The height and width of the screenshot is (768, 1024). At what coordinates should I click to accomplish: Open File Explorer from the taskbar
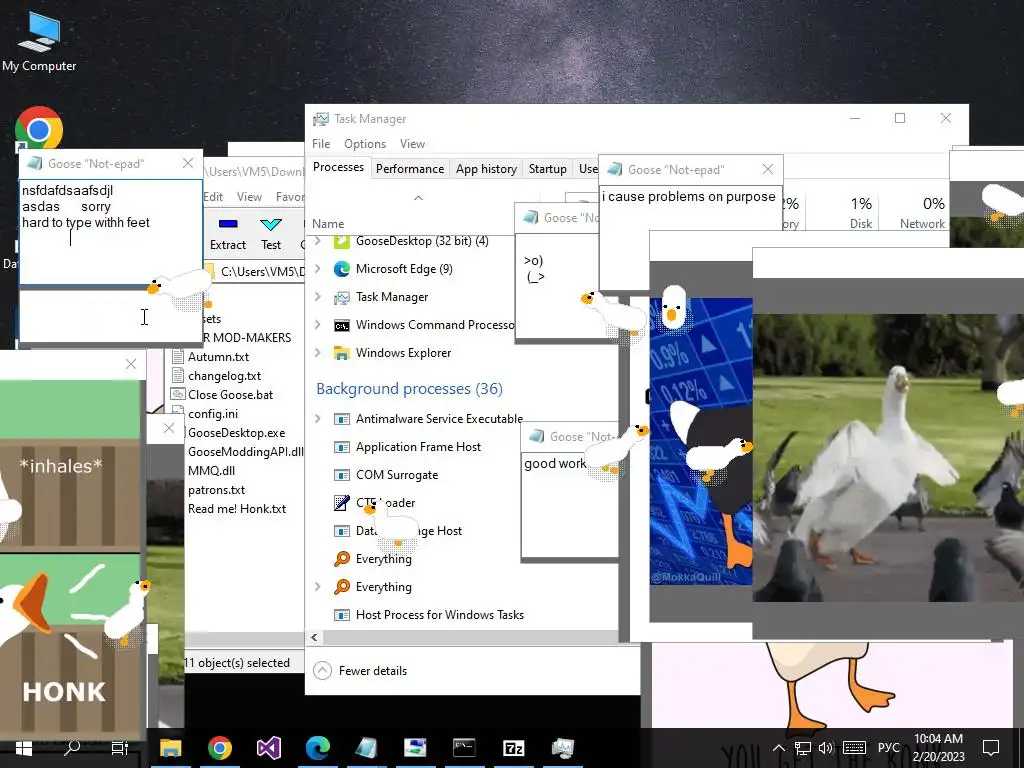171,748
